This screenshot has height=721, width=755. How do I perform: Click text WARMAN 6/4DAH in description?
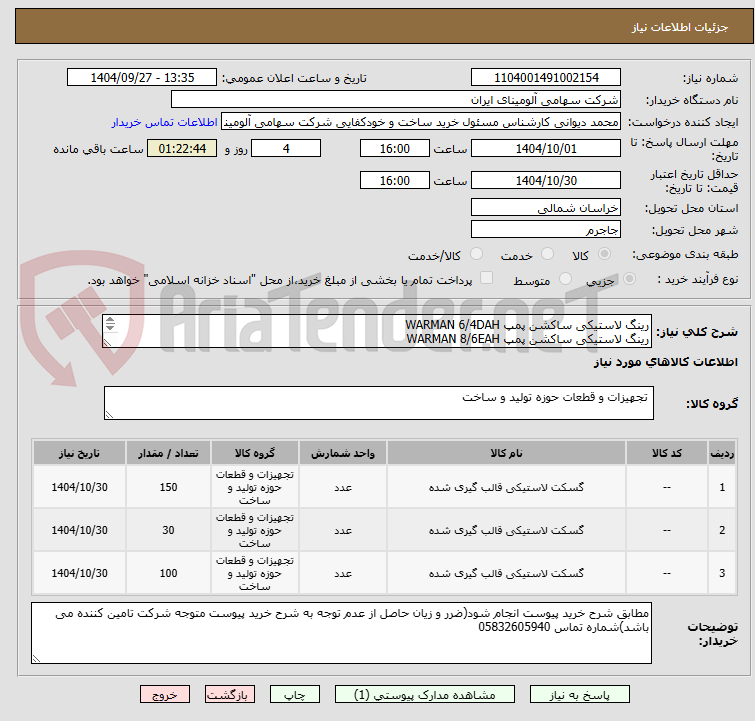click(452, 325)
